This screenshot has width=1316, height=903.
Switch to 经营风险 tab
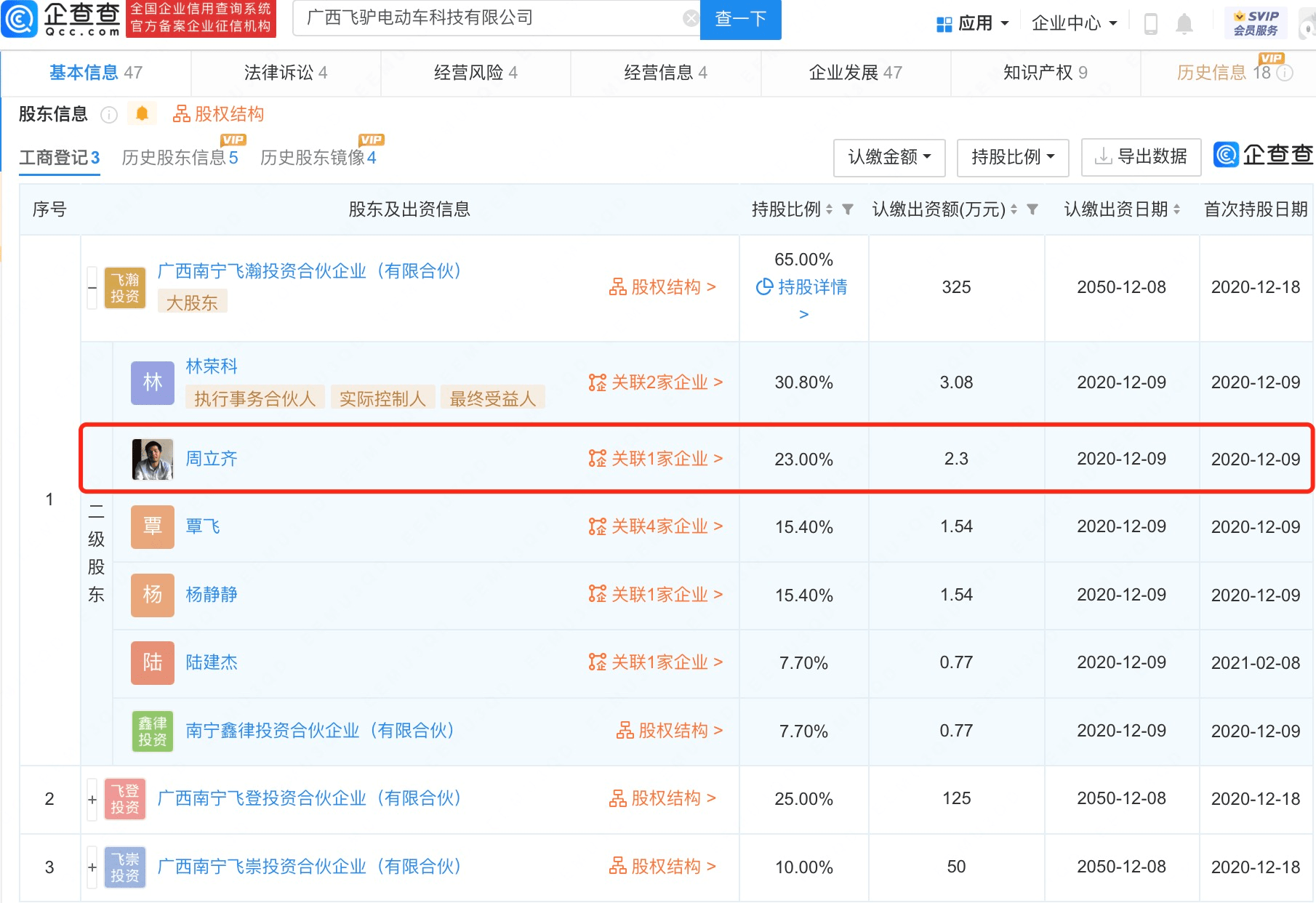click(476, 73)
